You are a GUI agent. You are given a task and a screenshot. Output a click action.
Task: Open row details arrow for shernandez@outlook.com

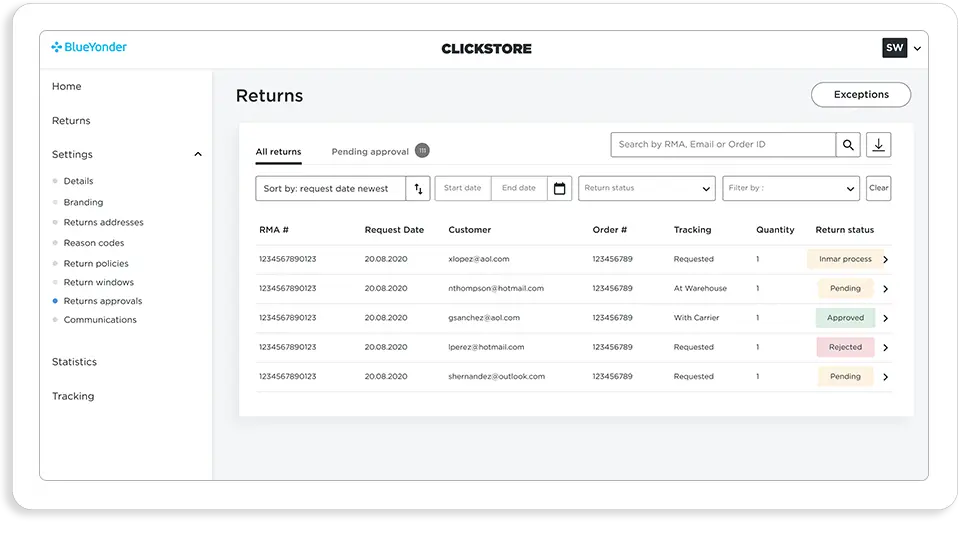[x=885, y=377]
